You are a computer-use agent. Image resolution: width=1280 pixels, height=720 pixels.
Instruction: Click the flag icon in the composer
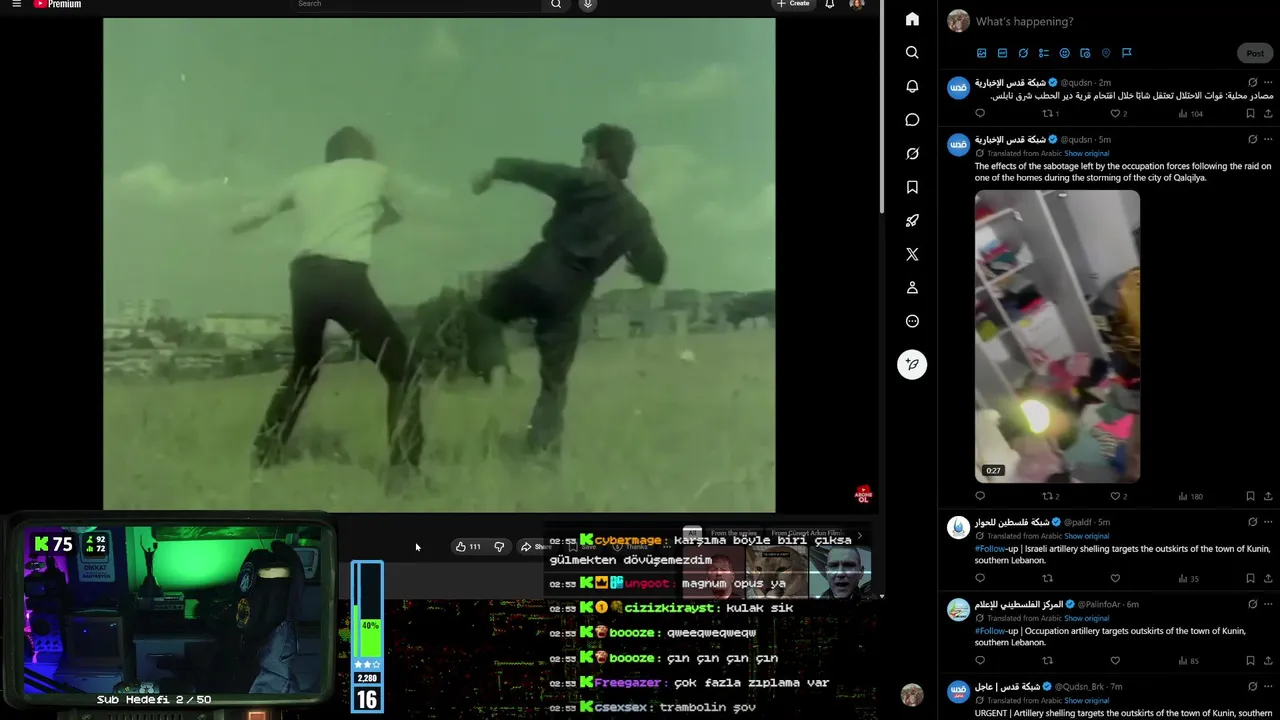coord(1126,53)
